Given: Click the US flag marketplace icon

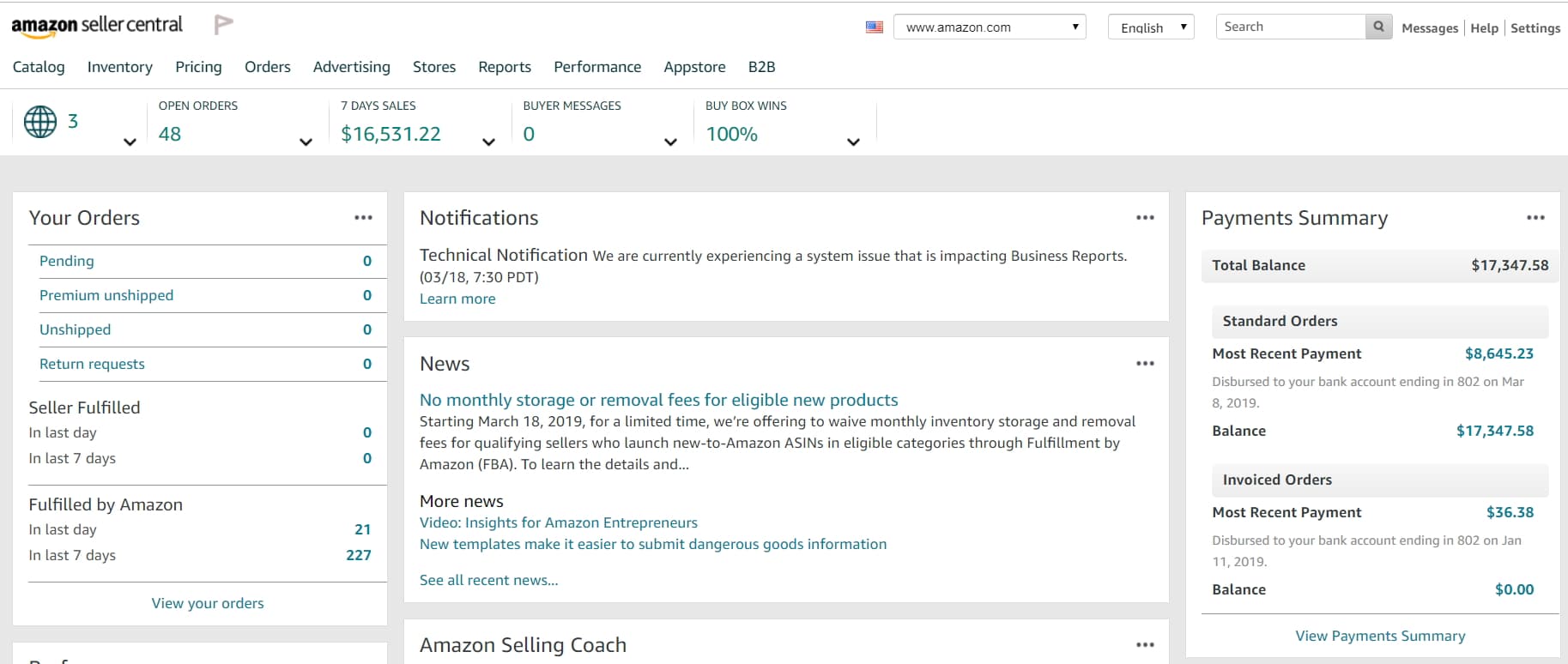Looking at the screenshot, I should click(875, 27).
